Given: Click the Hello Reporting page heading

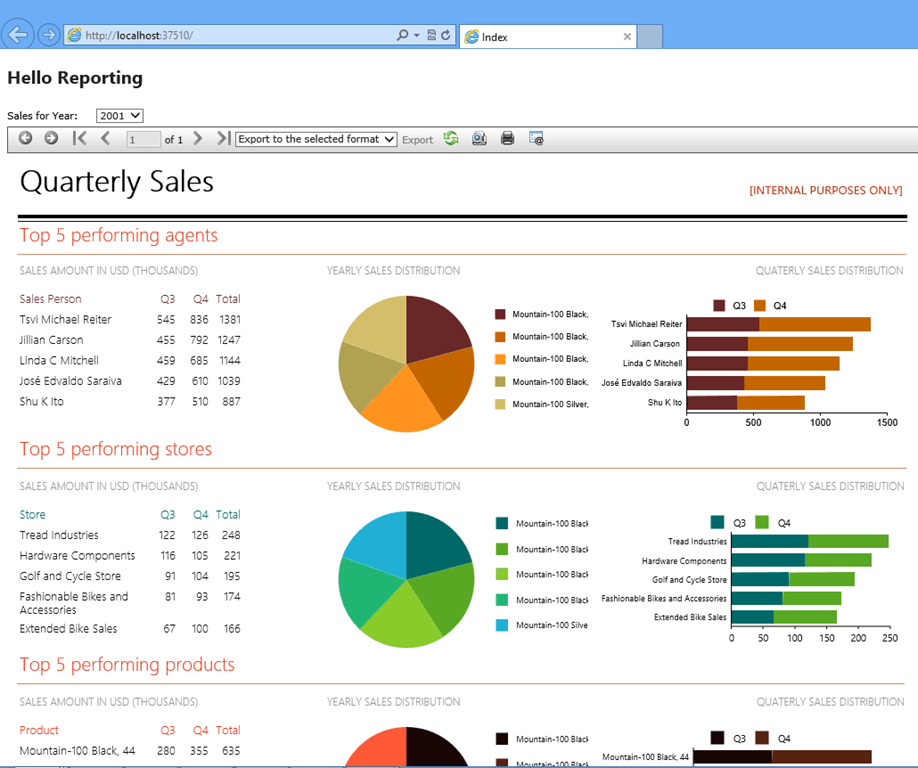Looking at the screenshot, I should (x=75, y=78).
